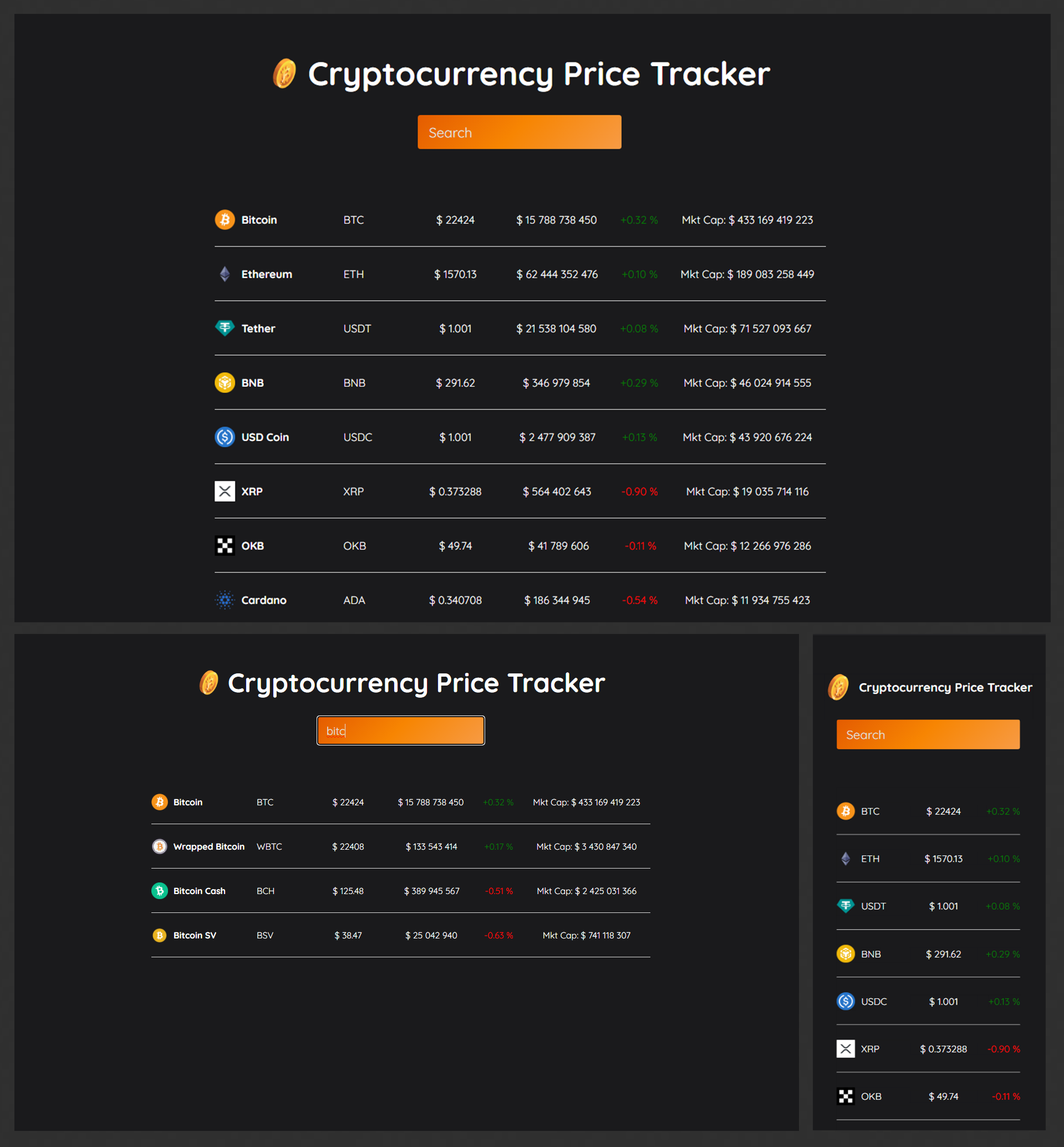Click the BNB yellow icon
This screenshot has height=1147, width=1064.
click(225, 382)
